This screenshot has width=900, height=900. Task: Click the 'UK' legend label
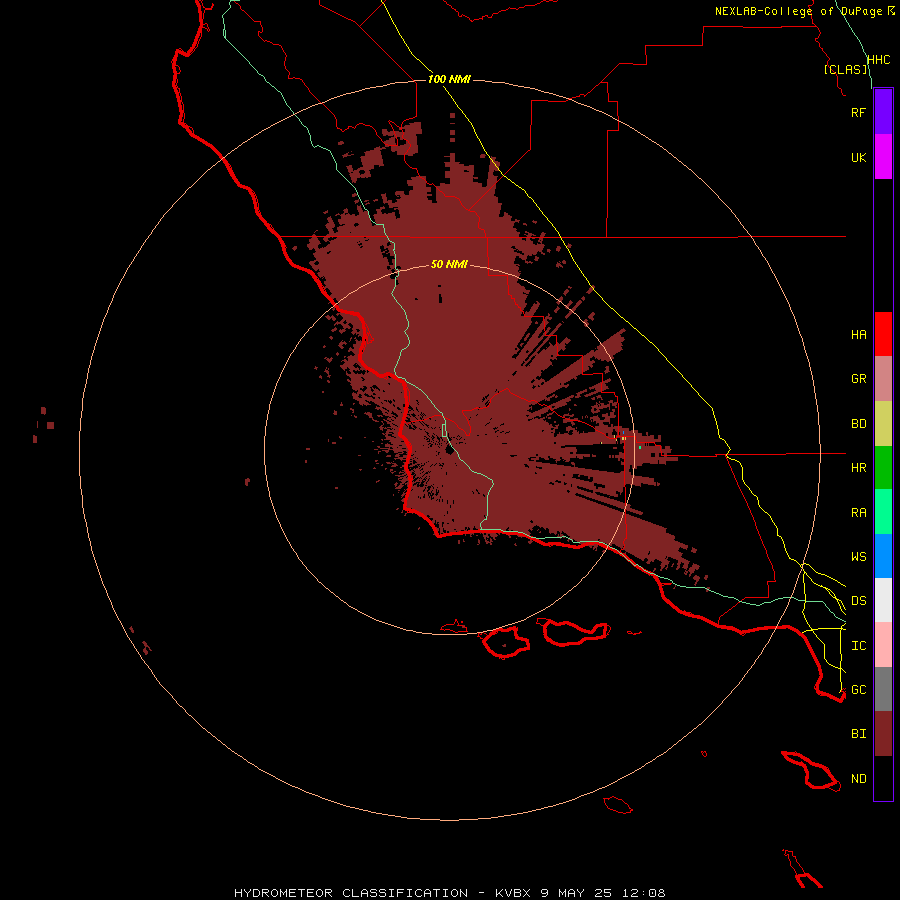[x=858, y=158]
